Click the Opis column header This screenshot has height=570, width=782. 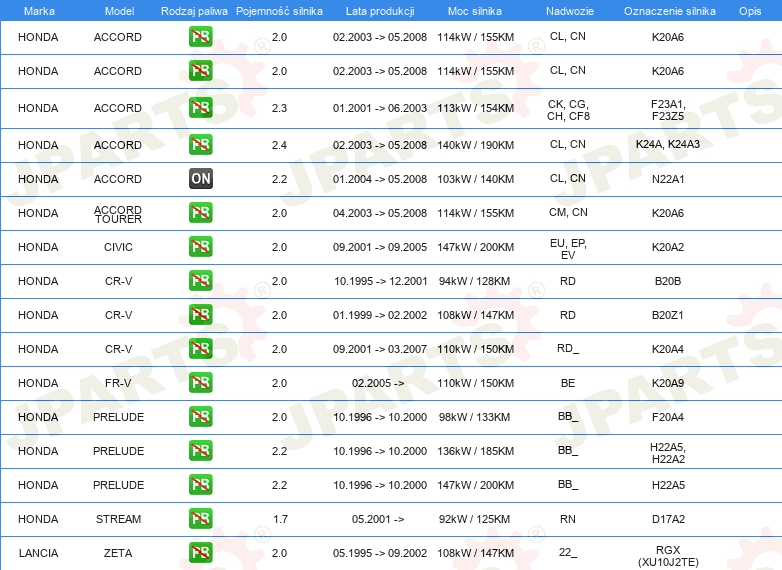pos(750,11)
